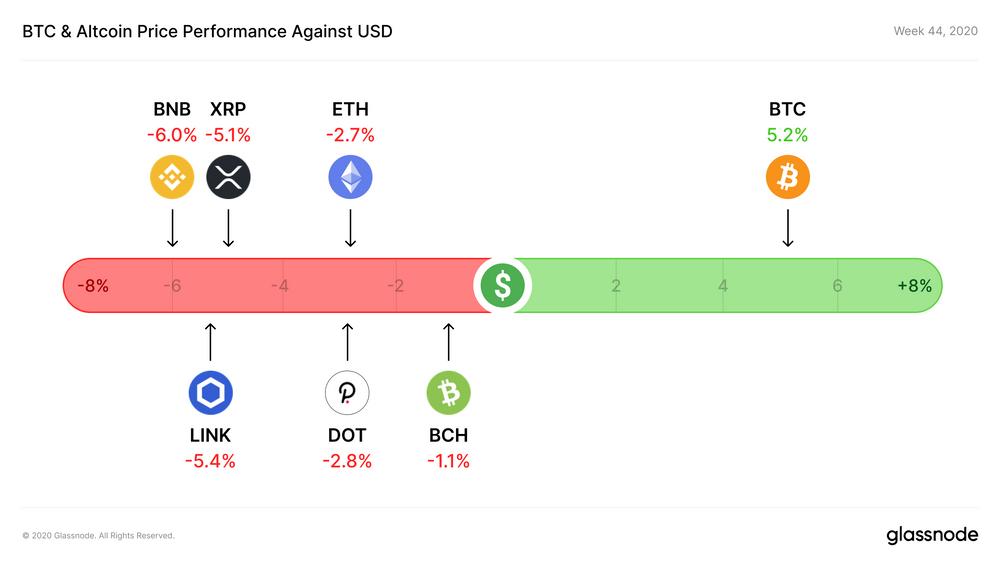This screenshot has width=1000, height=563.
Task: Click the Binance BNB coin icon
Action: (x=172, y=178)
